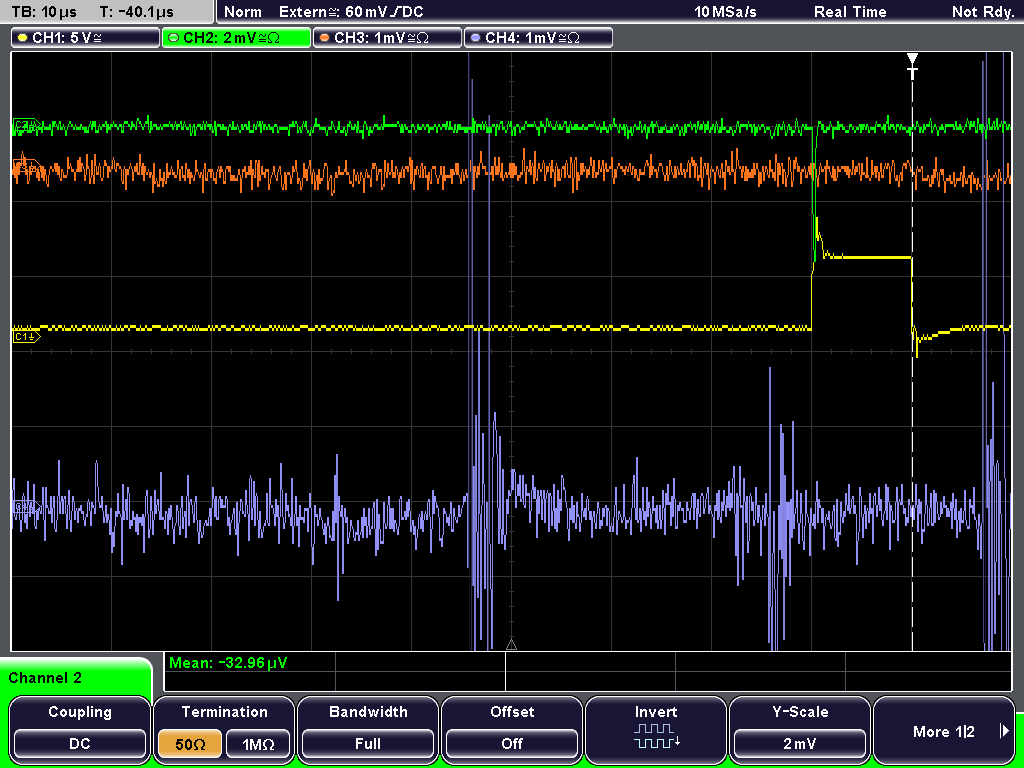Click the Mean: -32.96 µV measurement
This screenshot has height=768, width=1024.
(x=228, y=663)
